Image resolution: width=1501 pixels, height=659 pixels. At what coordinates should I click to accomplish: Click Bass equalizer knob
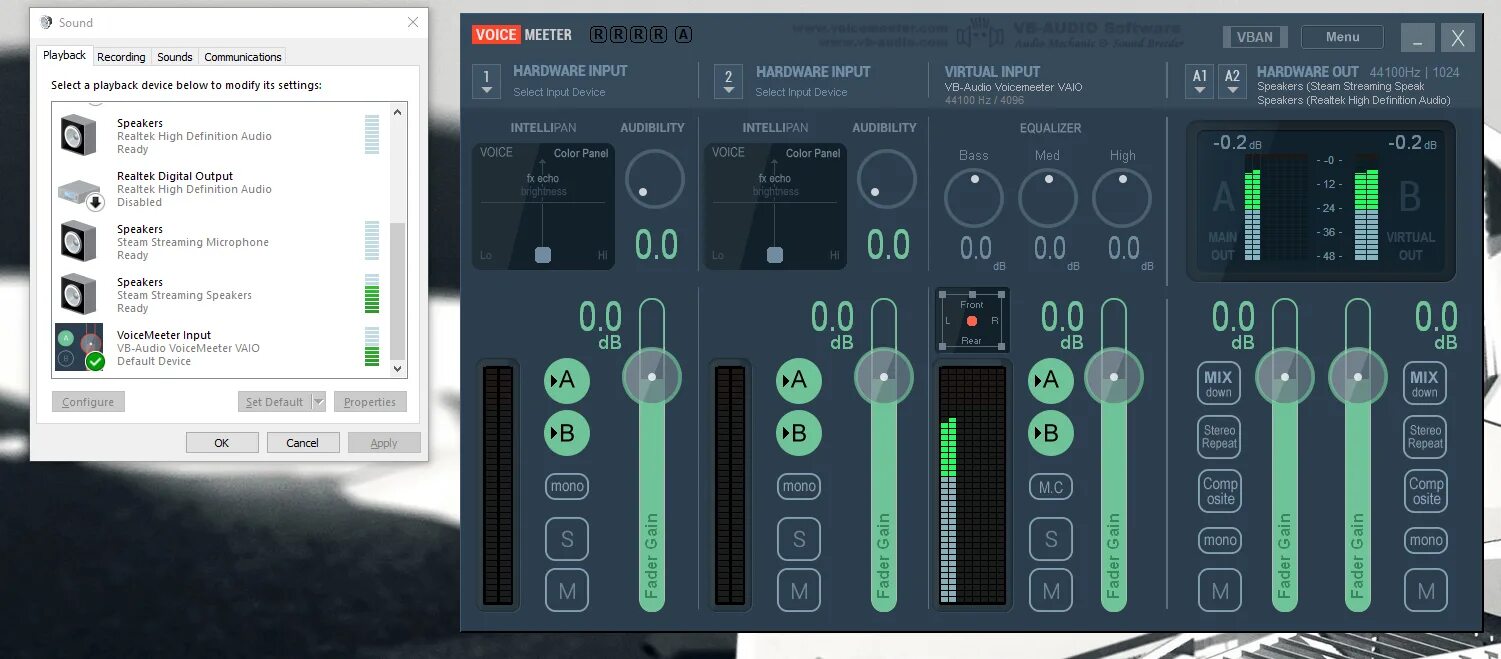click(x=974, y=198)
